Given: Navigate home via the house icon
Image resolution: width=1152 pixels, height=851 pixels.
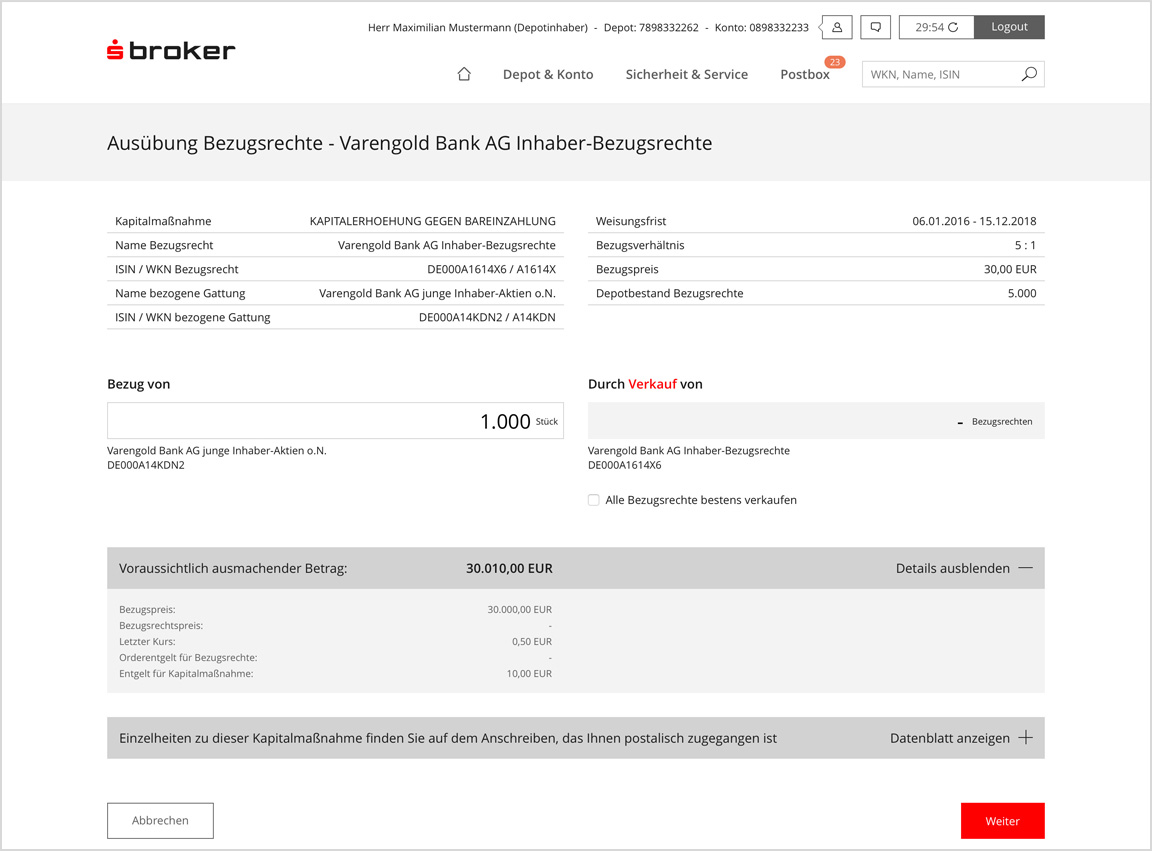Looking at the screenshot, I should point(463,73).
